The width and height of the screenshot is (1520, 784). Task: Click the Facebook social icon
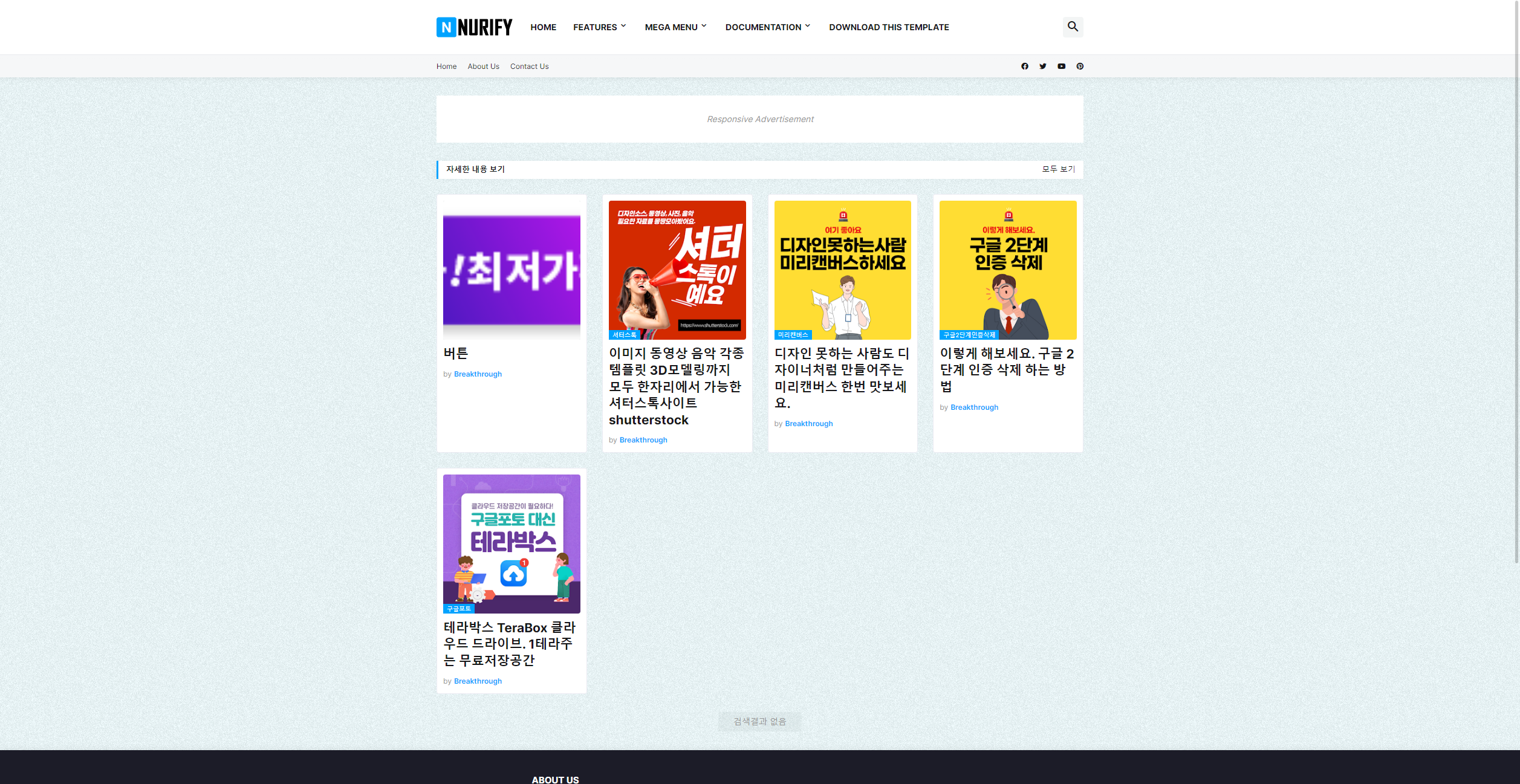point(1025,66)
